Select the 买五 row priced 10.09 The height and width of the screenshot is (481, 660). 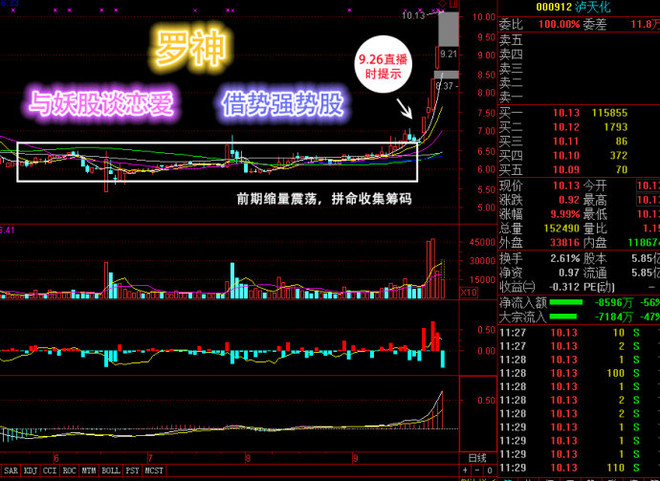[579, 170]
